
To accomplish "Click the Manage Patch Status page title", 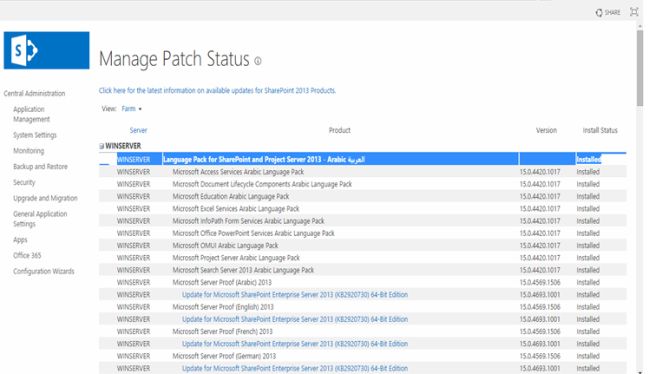I will pos(174,58).
